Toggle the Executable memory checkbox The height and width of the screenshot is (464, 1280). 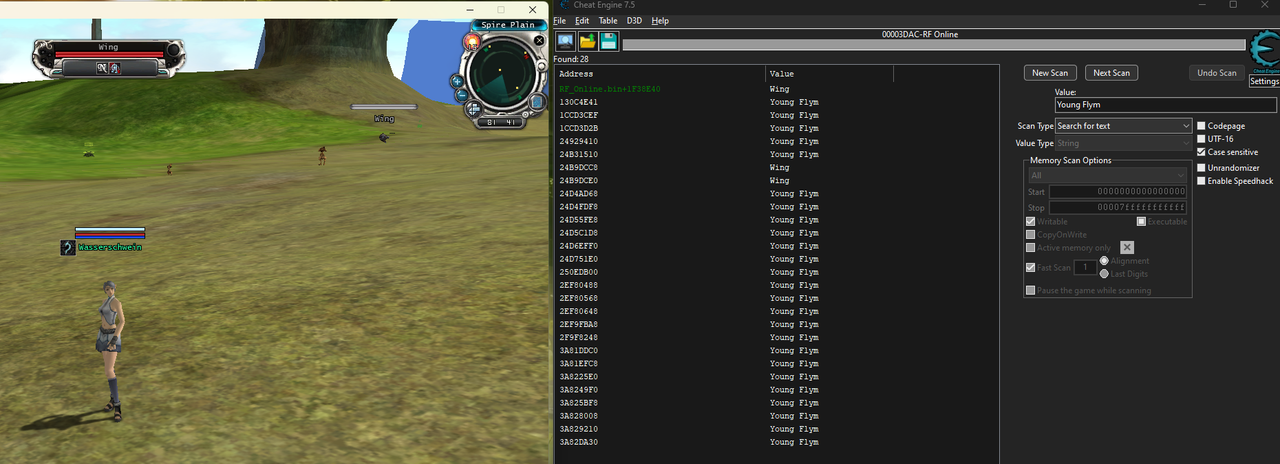[1141, 221]
